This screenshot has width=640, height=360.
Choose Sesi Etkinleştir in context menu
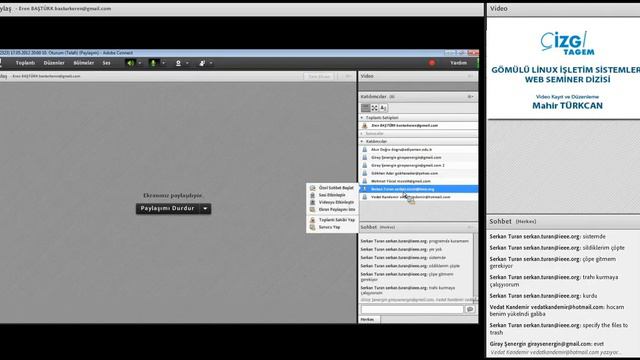pyautogui.click(x=332, y=195)
